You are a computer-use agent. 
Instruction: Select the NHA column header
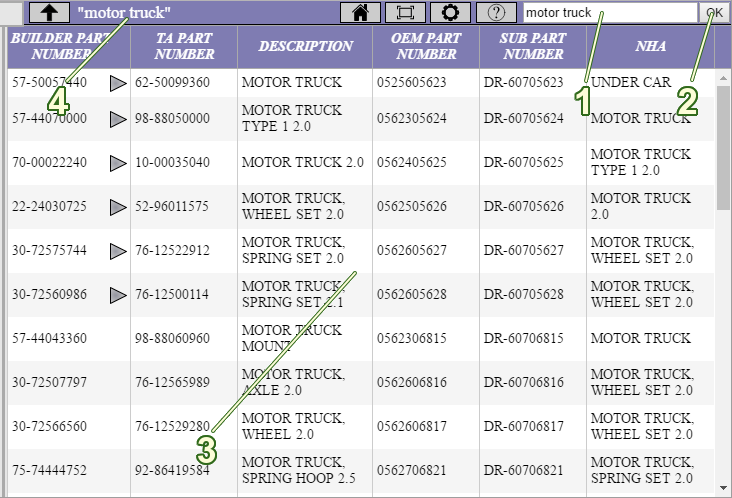point(651,46)
